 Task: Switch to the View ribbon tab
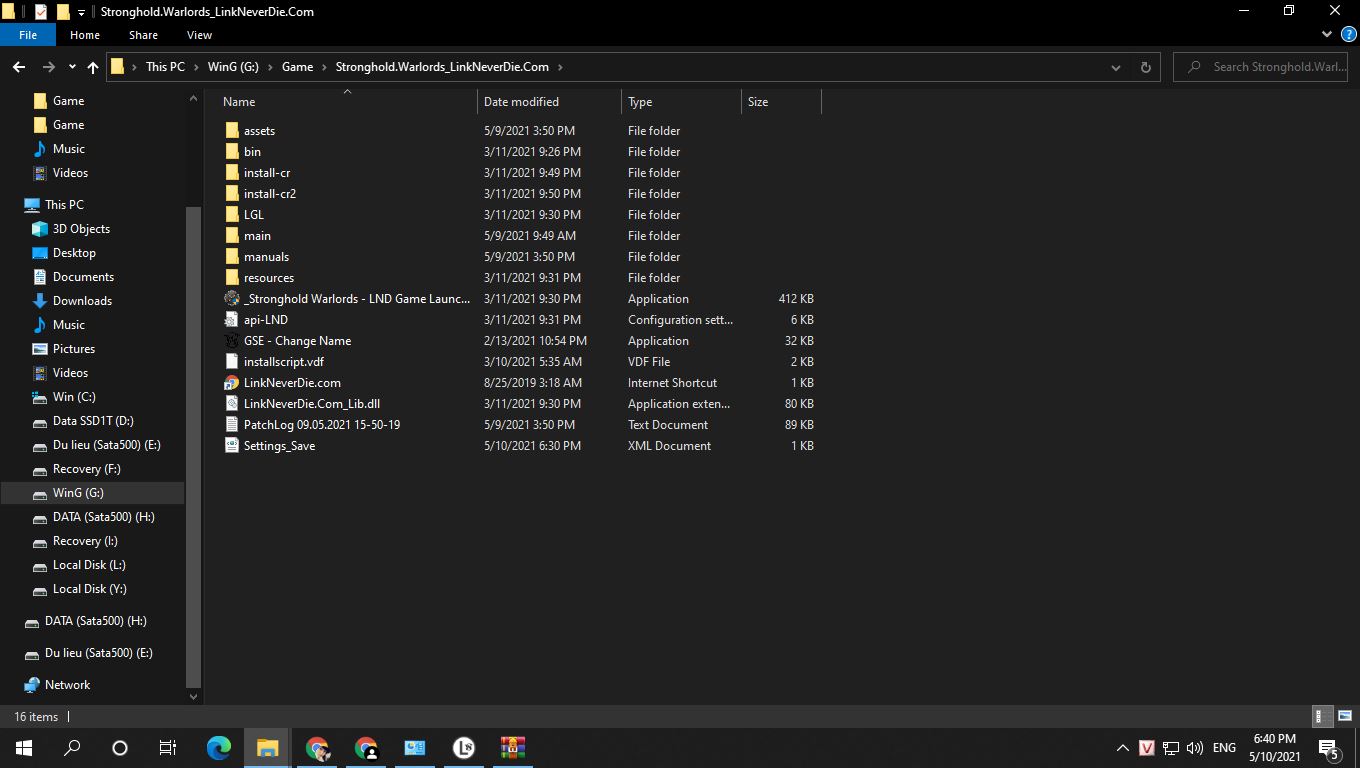199,34
